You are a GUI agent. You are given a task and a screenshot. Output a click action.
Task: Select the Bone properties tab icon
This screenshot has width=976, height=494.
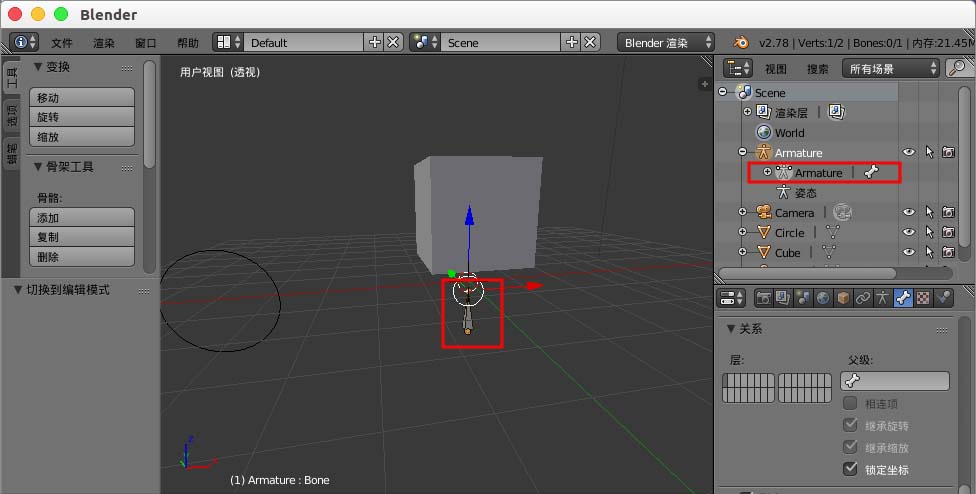pos(903,298)
